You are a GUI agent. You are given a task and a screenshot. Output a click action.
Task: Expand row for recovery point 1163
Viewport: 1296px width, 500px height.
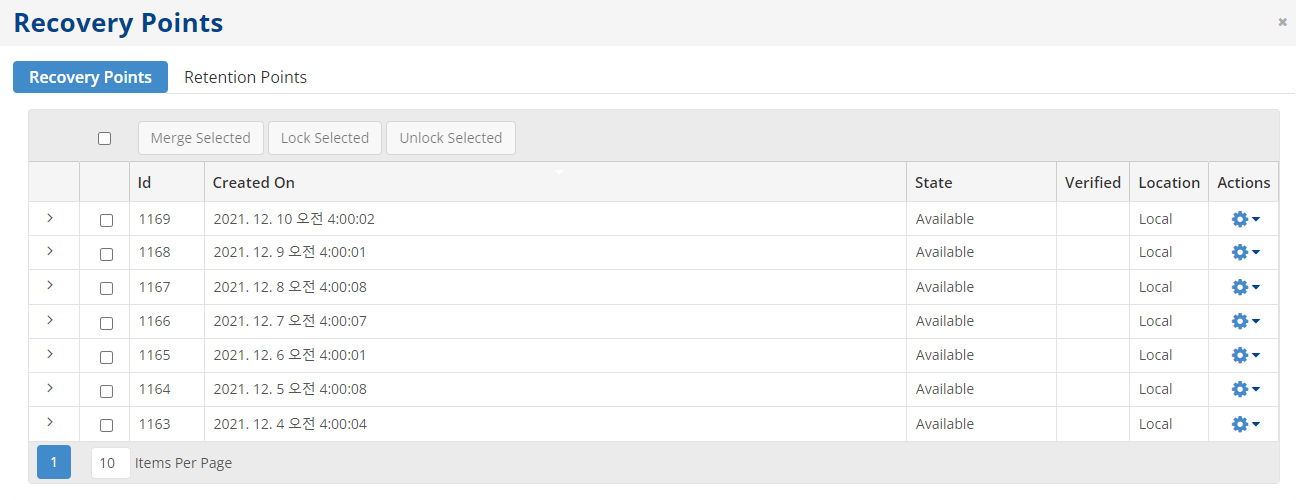50,422
